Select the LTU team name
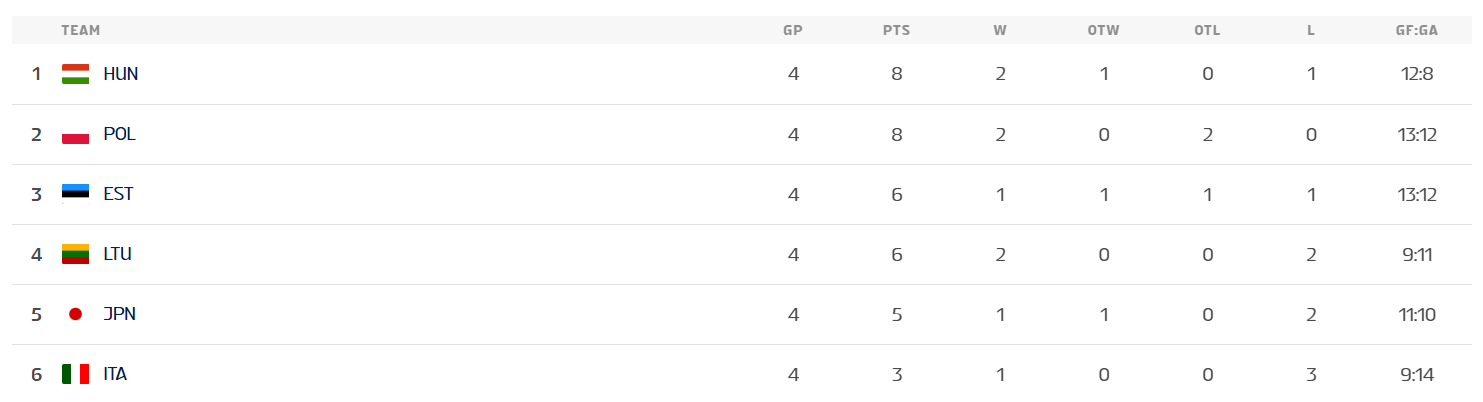1483x402 pixels. click(x=117, y=254)
